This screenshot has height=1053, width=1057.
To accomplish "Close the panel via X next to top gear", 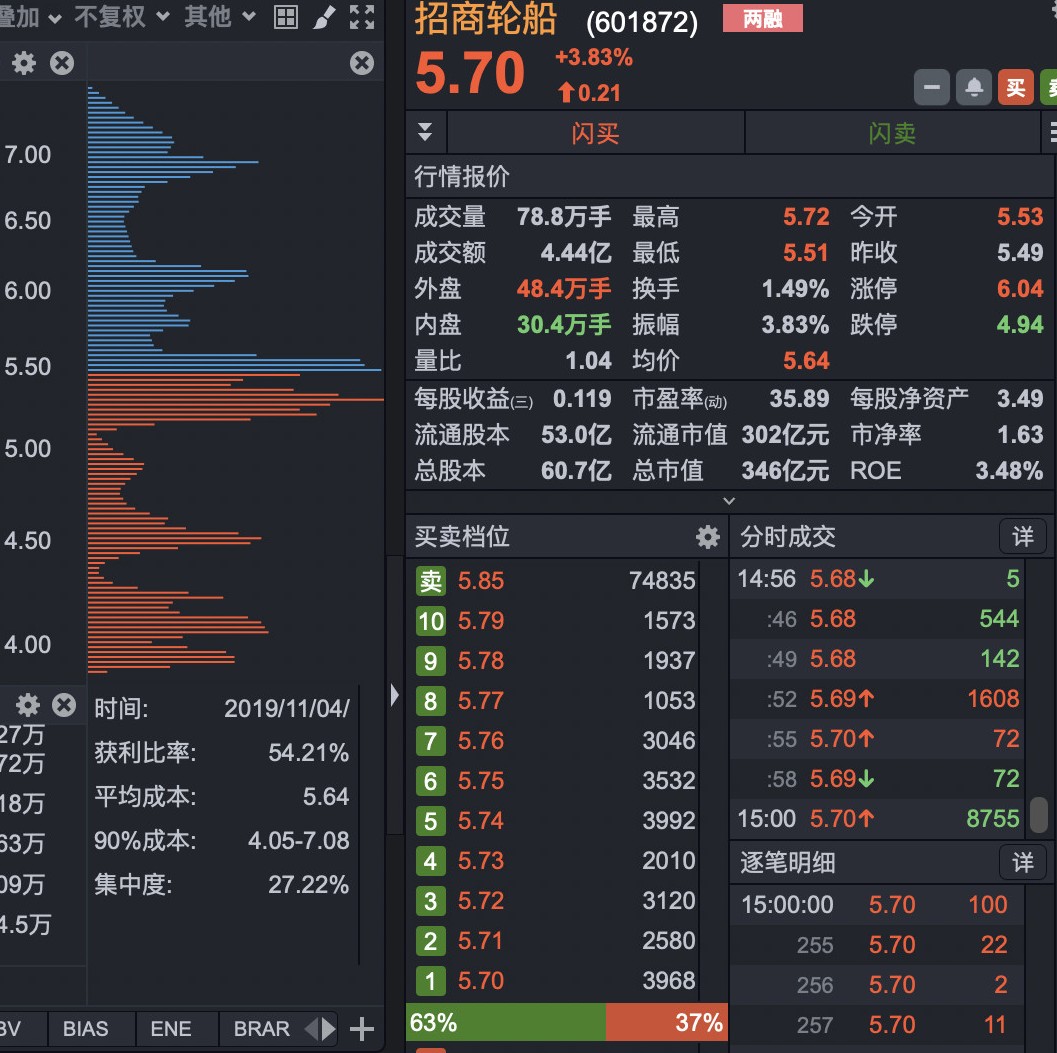I will click(x=62, y=63).
